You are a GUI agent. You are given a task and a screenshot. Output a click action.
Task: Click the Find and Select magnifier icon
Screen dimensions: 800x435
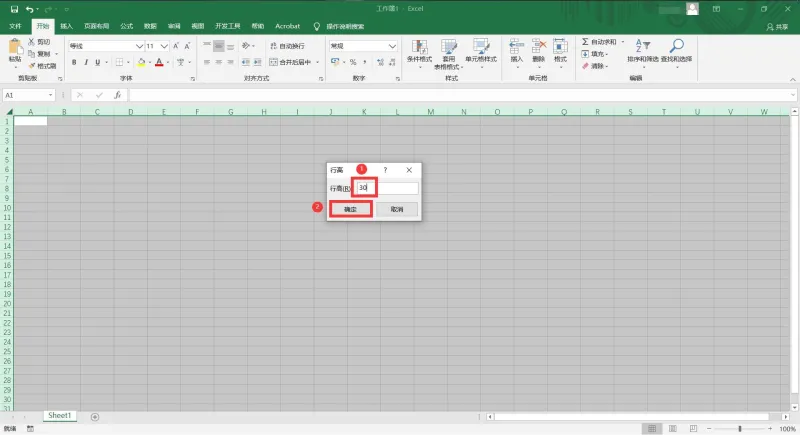point(677,46)
